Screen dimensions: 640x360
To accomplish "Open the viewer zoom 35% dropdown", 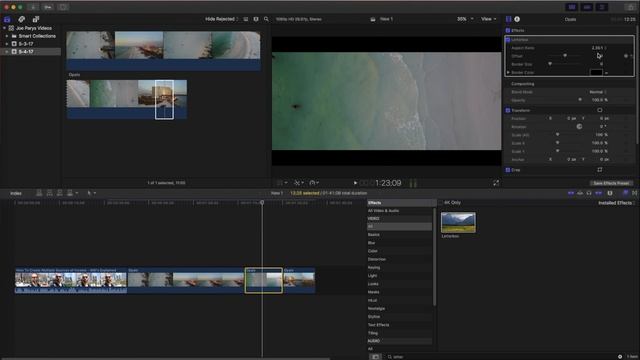I will 465,19.
